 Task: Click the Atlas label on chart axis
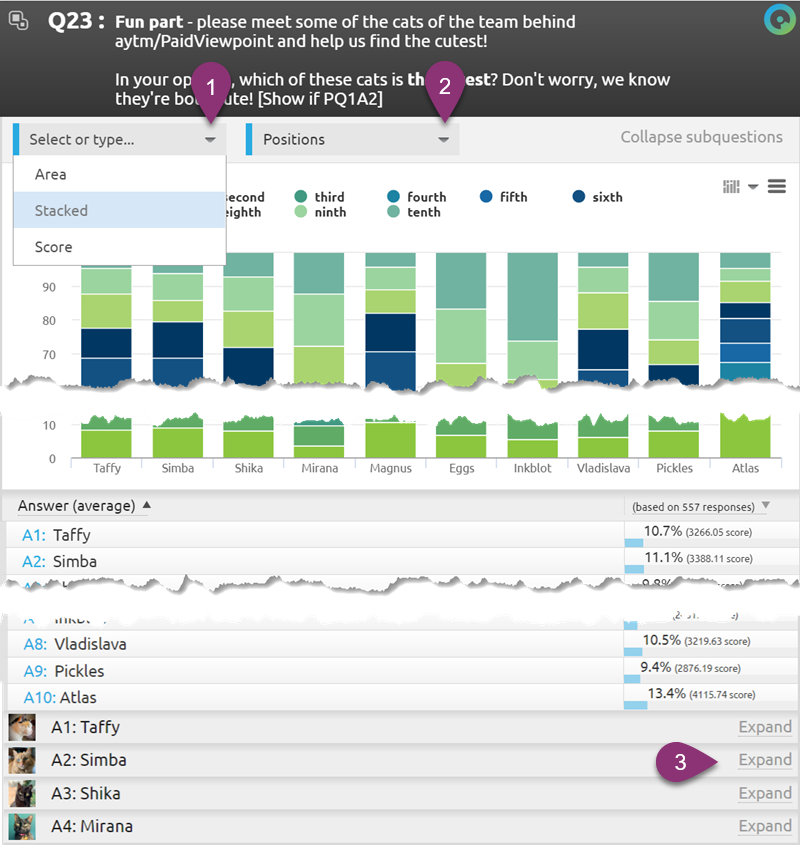(x=746, y=468)
